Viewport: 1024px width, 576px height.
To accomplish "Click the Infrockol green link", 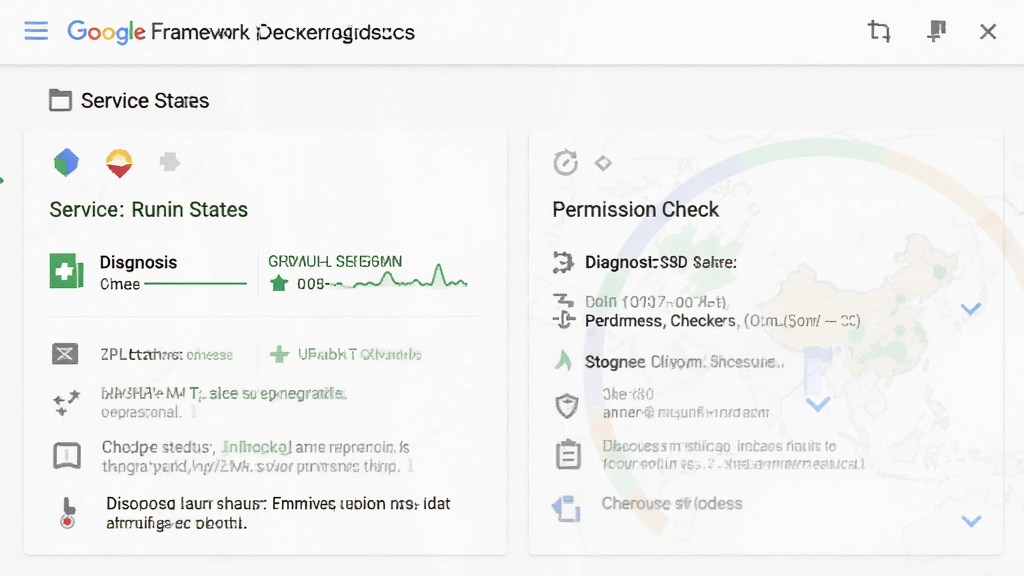I will pos(257,447).
